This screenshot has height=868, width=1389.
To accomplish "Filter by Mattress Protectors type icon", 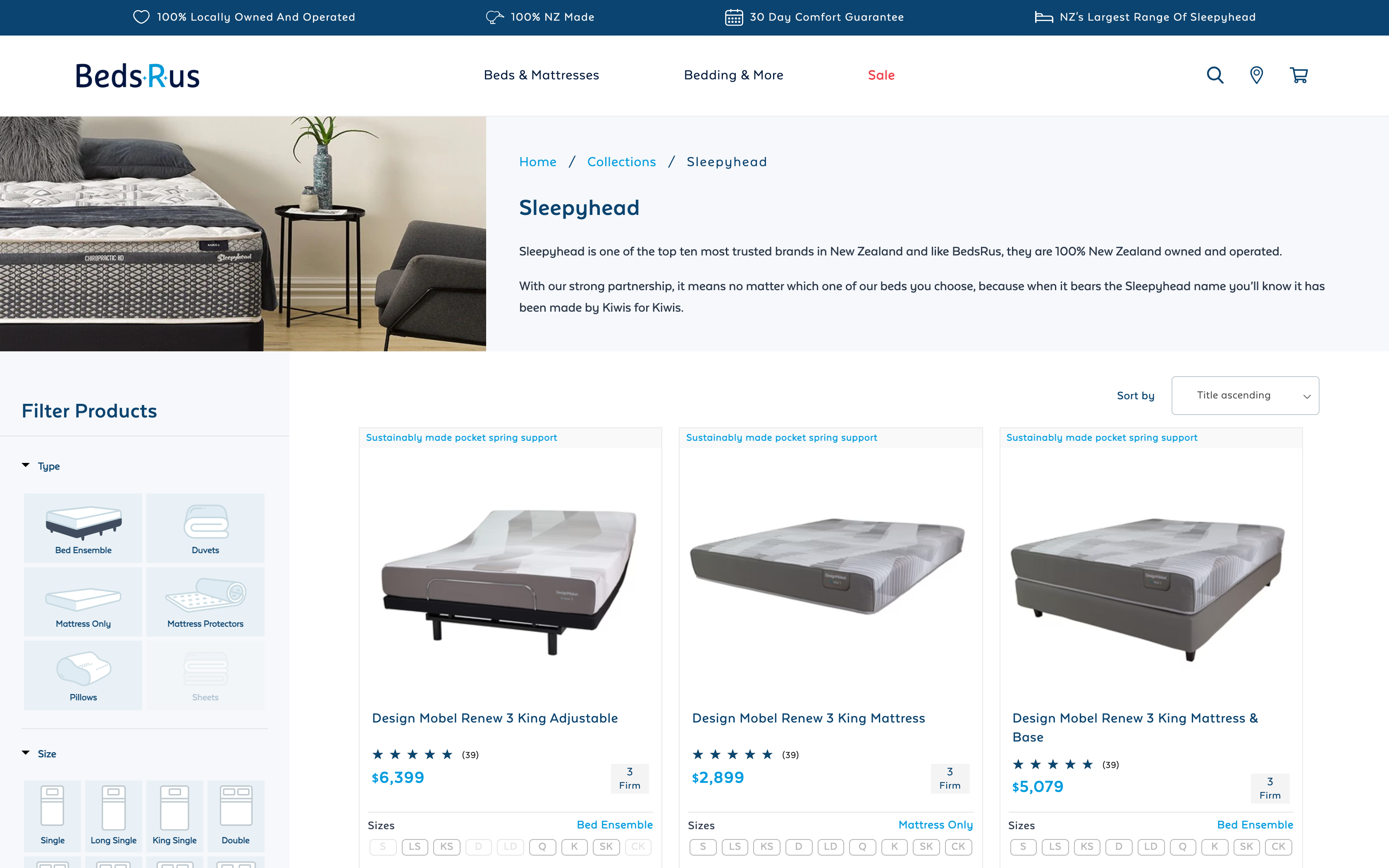I will [205, 602].
